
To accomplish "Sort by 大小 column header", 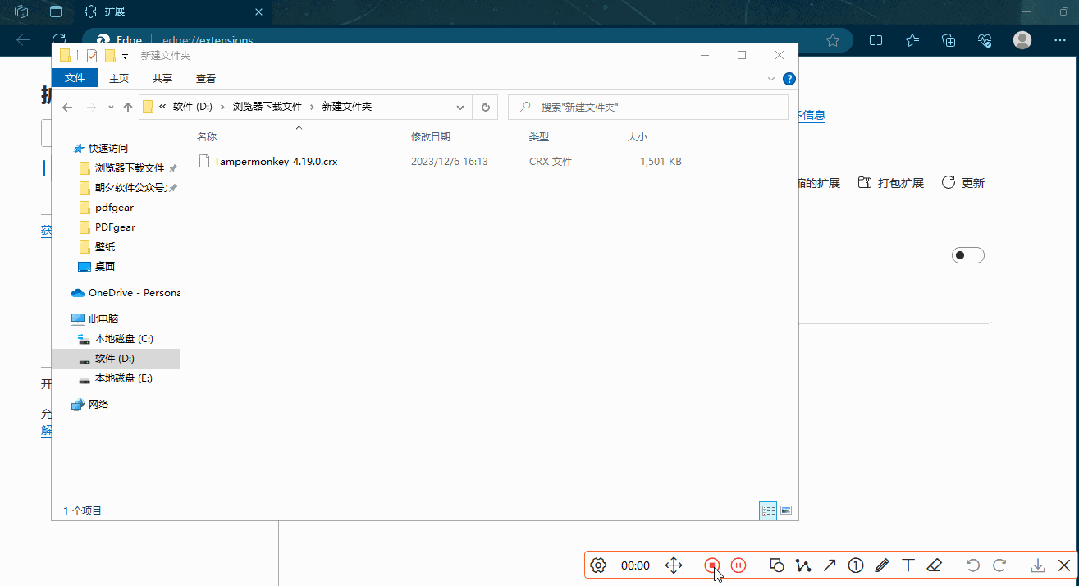I will (x=637, y=137).
